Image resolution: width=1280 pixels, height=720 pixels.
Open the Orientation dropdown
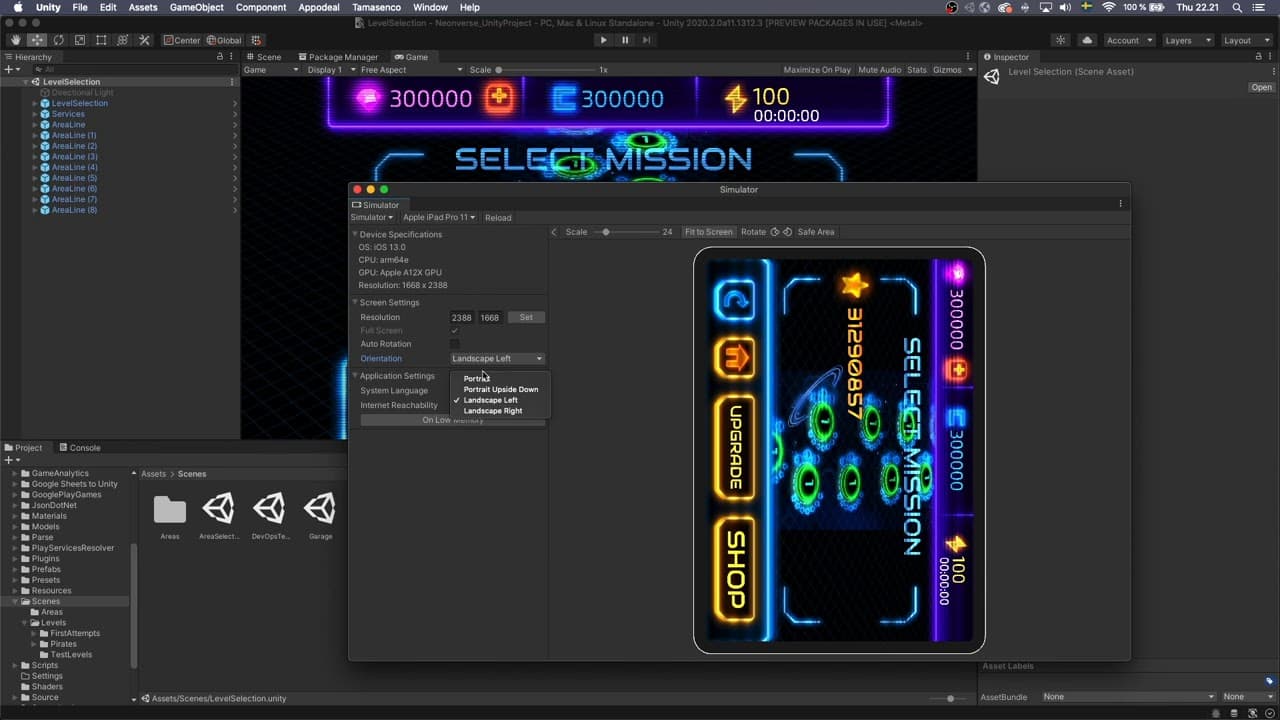tap(497, 358)
